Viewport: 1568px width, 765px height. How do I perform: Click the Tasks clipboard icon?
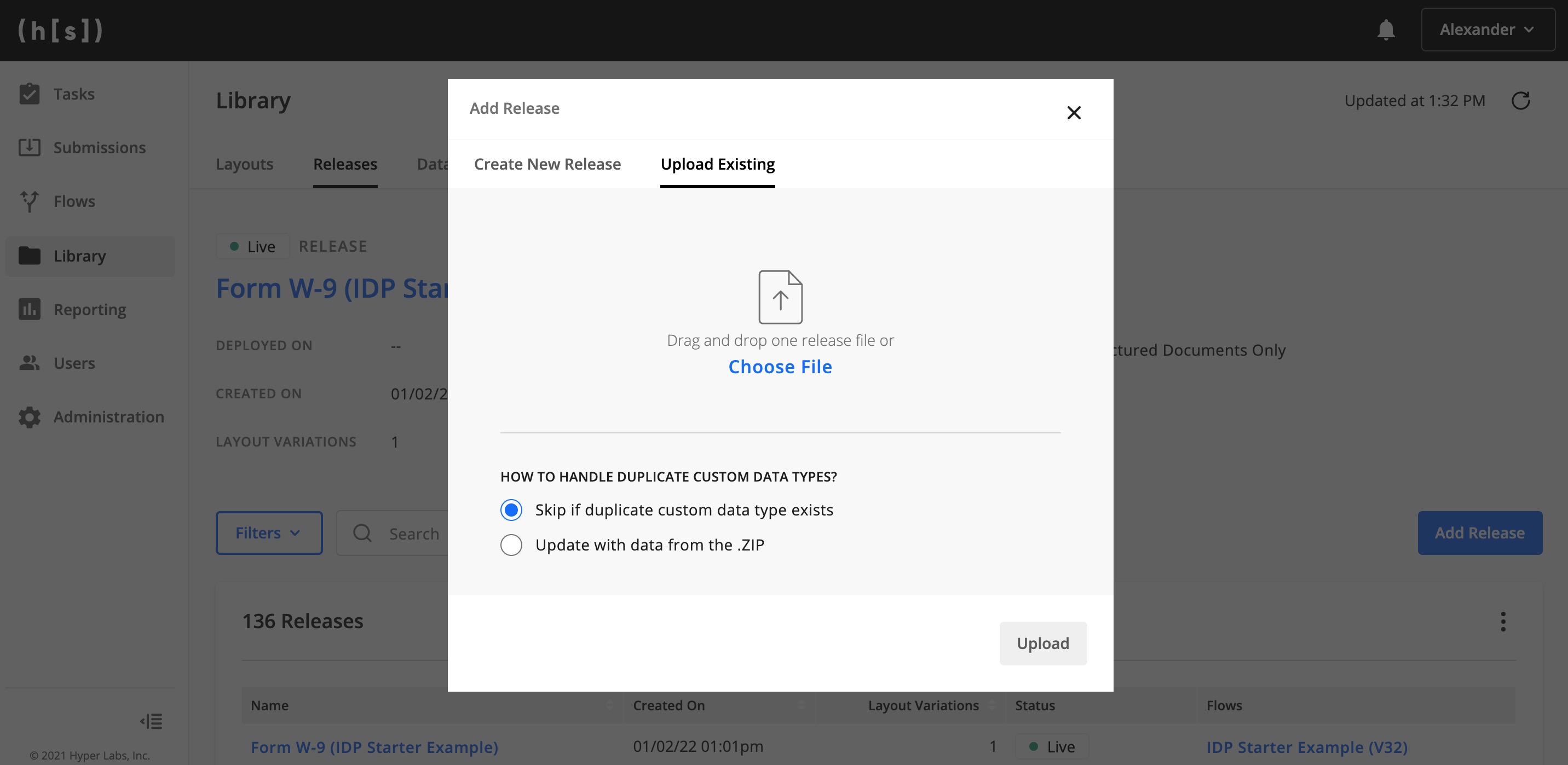(x=29, y=94)
